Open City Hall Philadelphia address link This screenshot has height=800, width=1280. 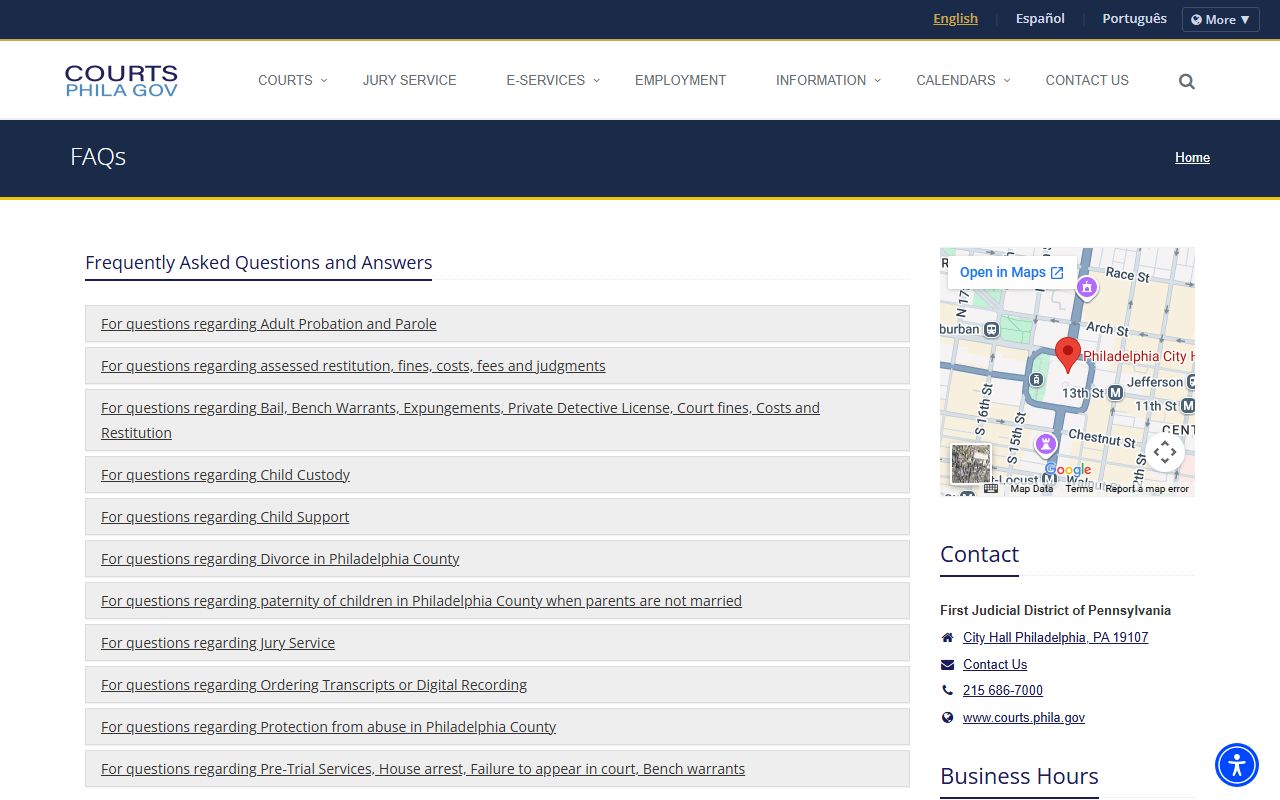coord(1055,638)
